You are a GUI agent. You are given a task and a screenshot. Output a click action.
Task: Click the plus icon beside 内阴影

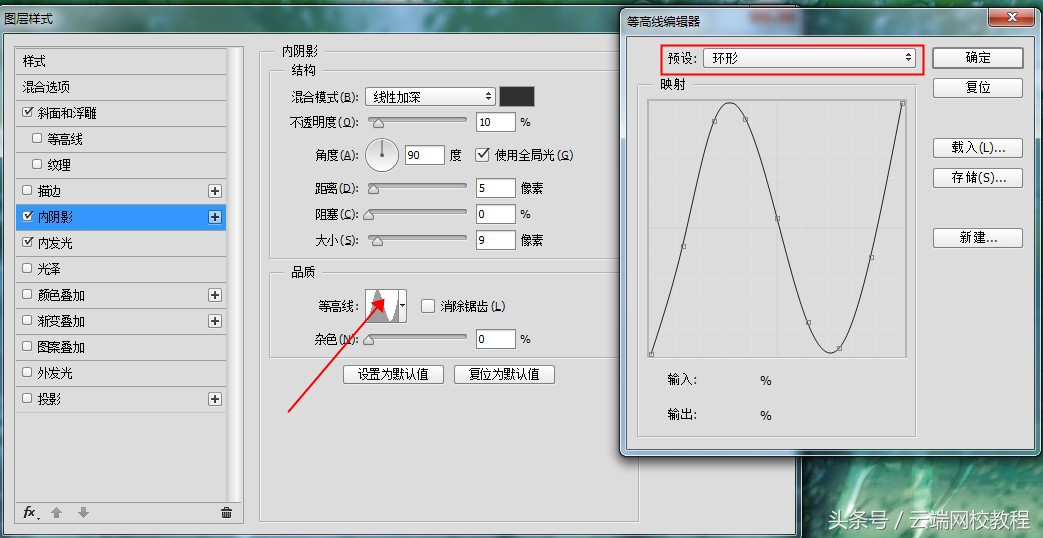click(x=215, y=217)
